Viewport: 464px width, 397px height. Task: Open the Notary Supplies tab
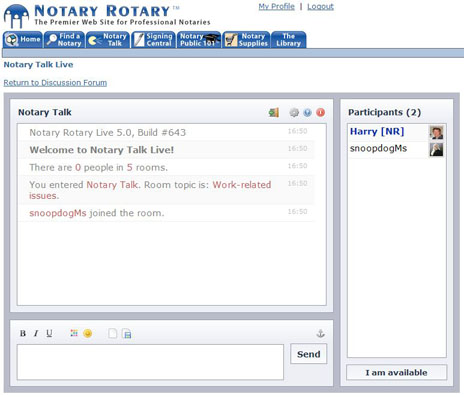[x=246, y=40]
